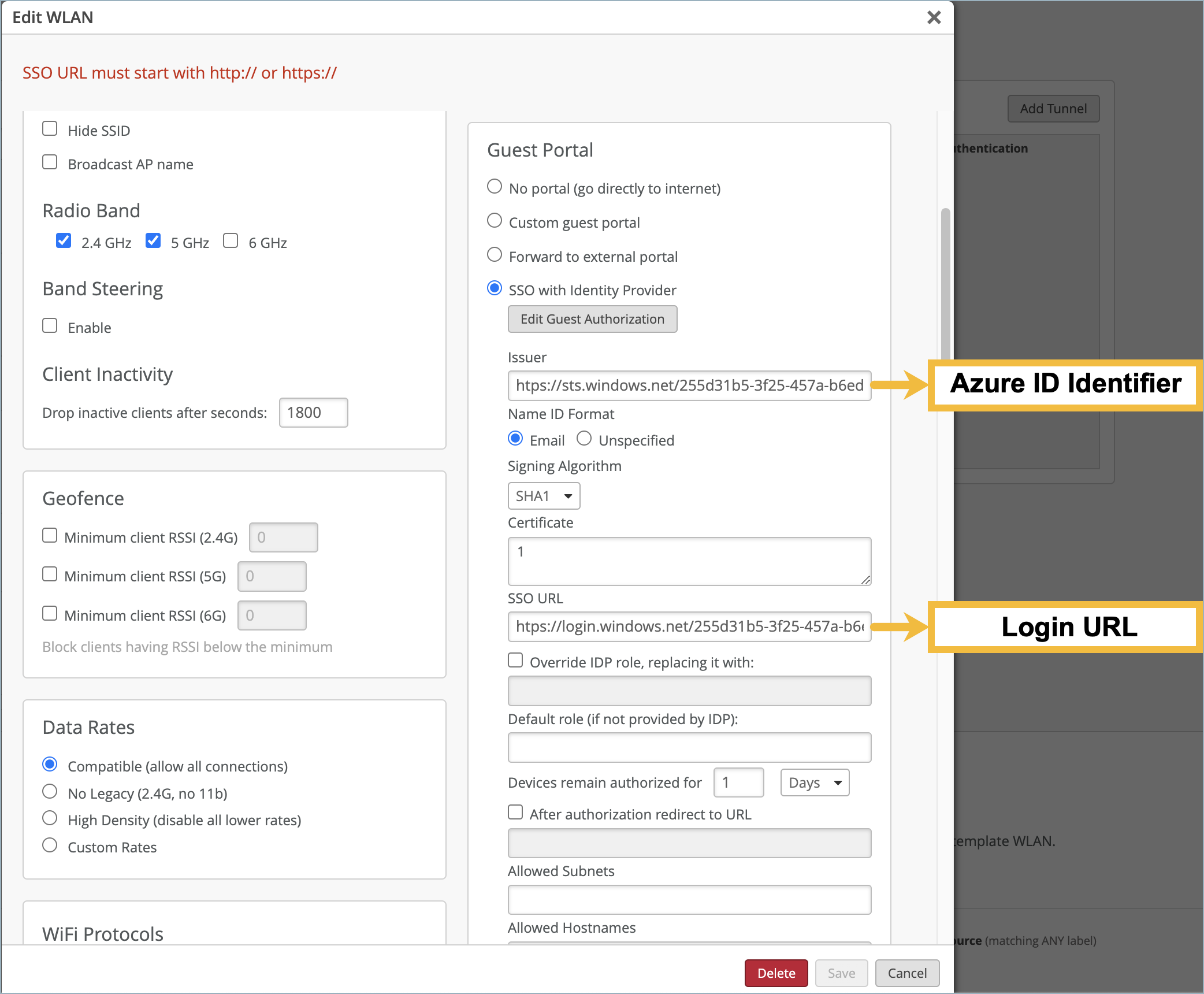Check the 6 GHz radio band
The width and height of the screenshot is (1204, 994).
click(231, 240)
